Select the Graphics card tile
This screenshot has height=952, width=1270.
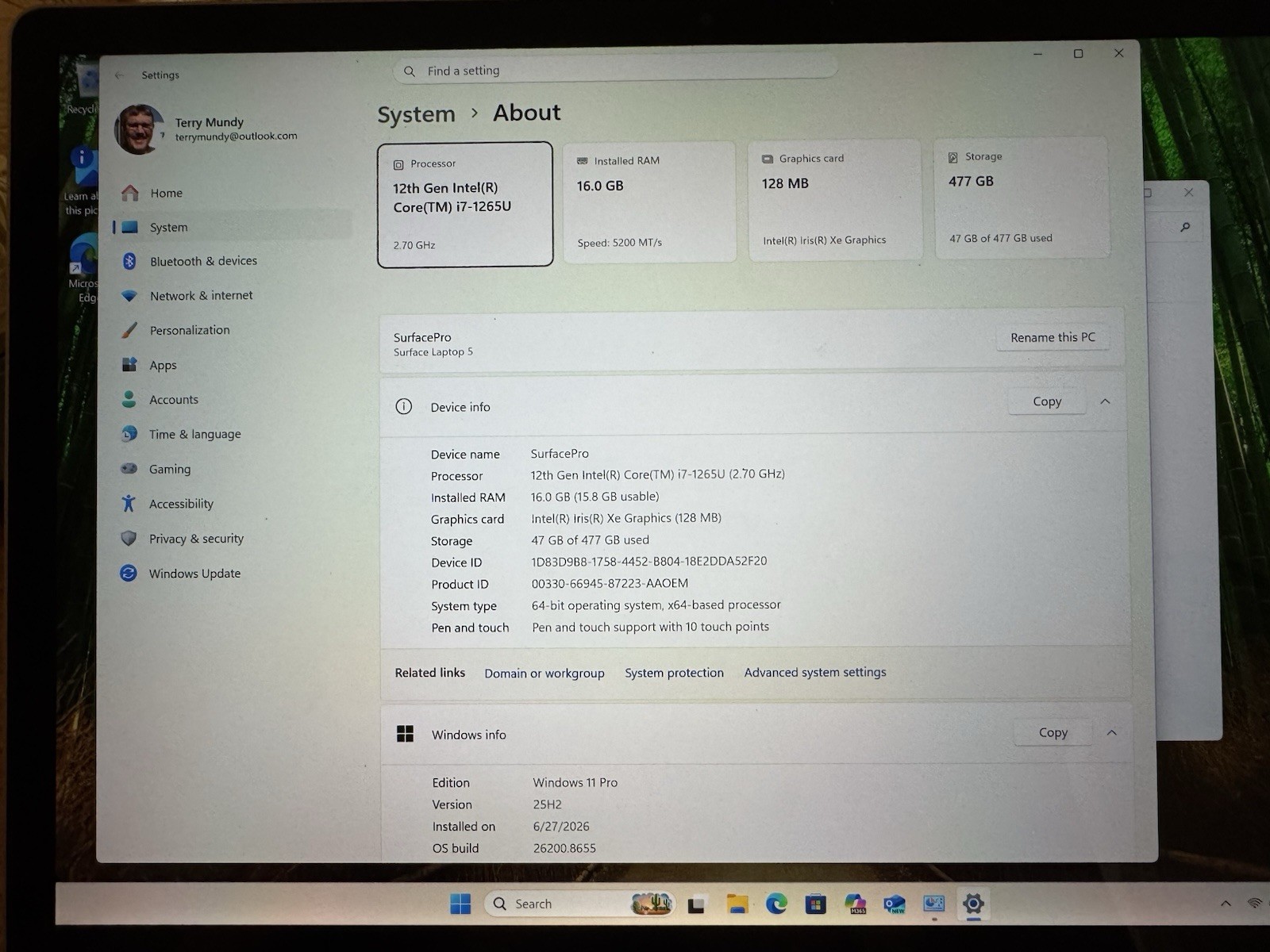[835, 199]
